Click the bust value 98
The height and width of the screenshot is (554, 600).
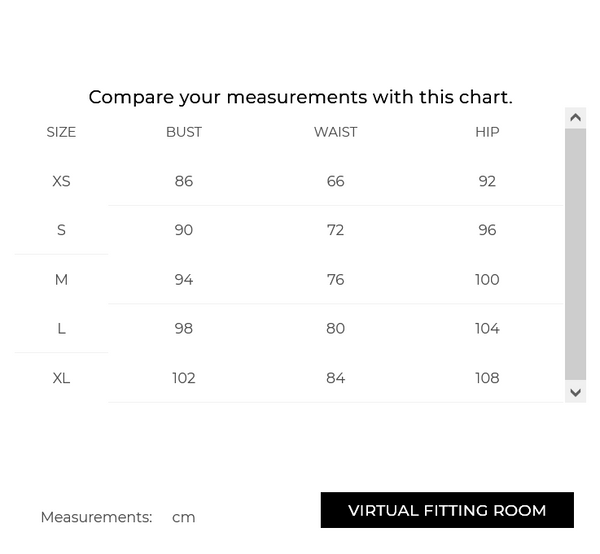point(184,329)
